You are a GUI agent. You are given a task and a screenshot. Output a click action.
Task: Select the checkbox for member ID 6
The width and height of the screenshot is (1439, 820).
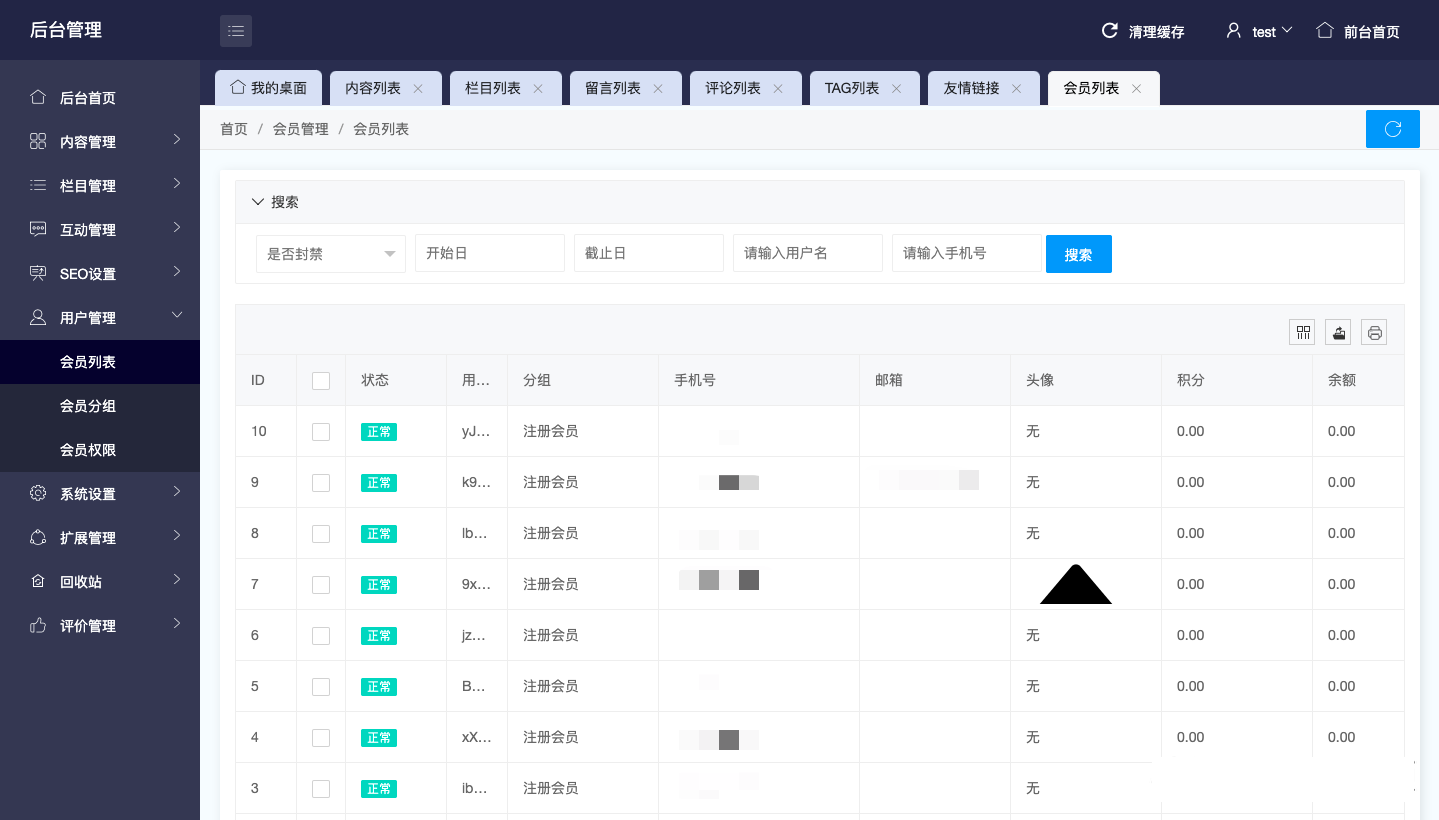321,636
